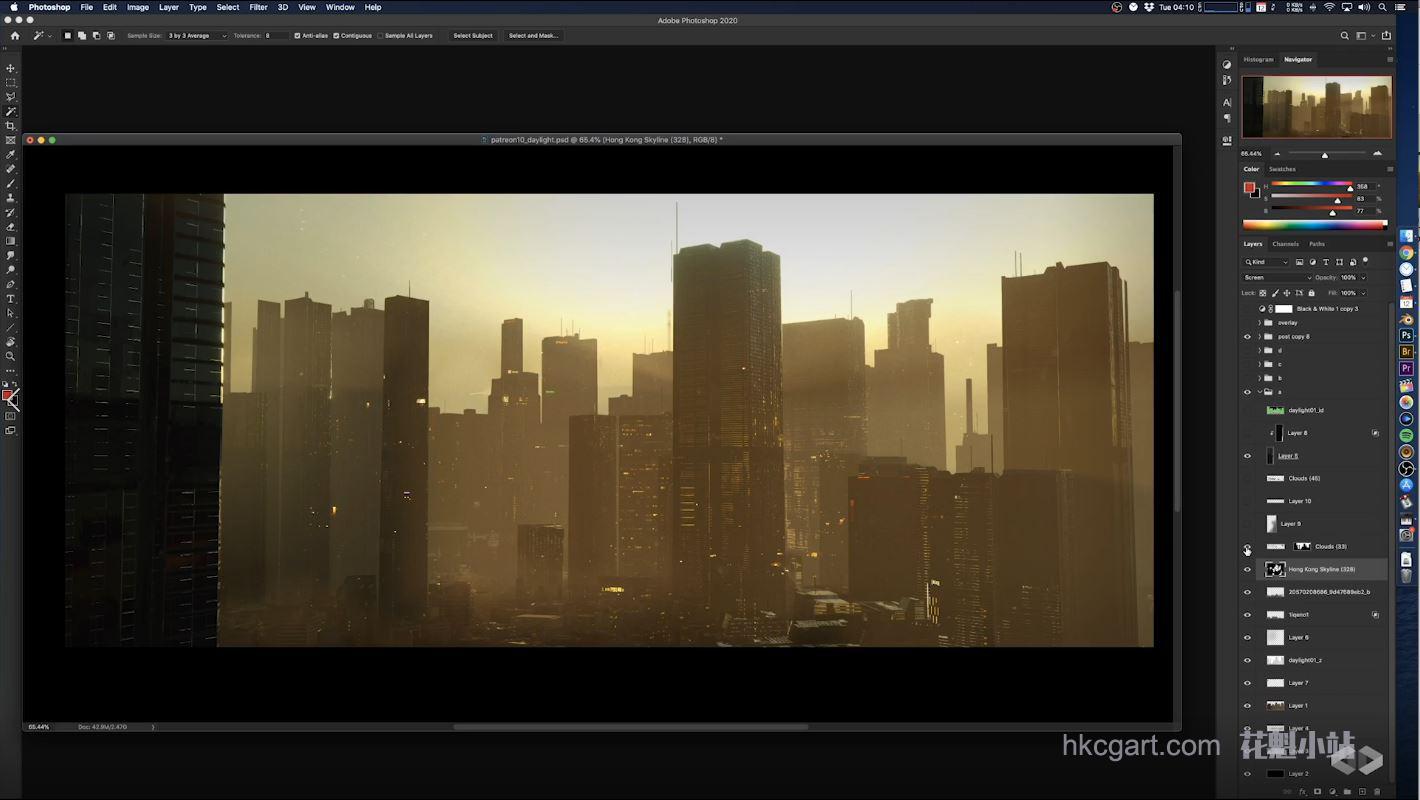Viewport: 1420px width, 800px height.
Task: Select the Zoom tool
Action: (11, 356)
